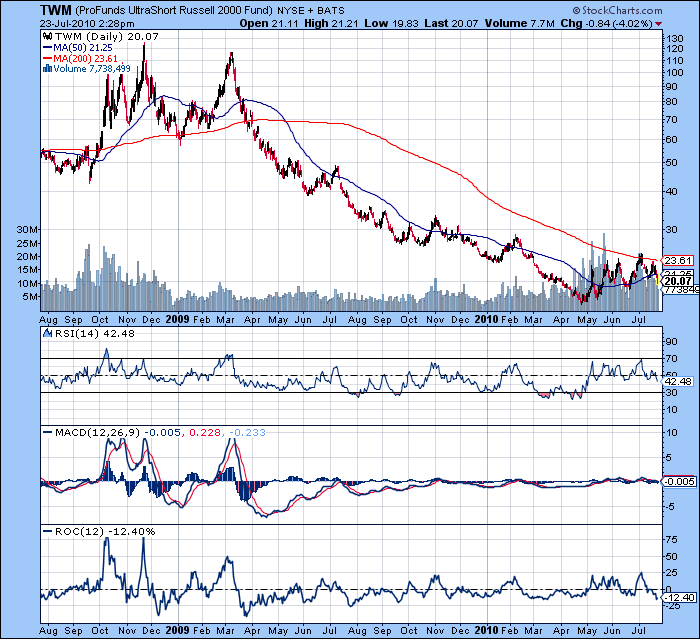This screenshot has height=639, width=700.
Task: Click the RSI(14) 42.48 label
Action: 94,334
